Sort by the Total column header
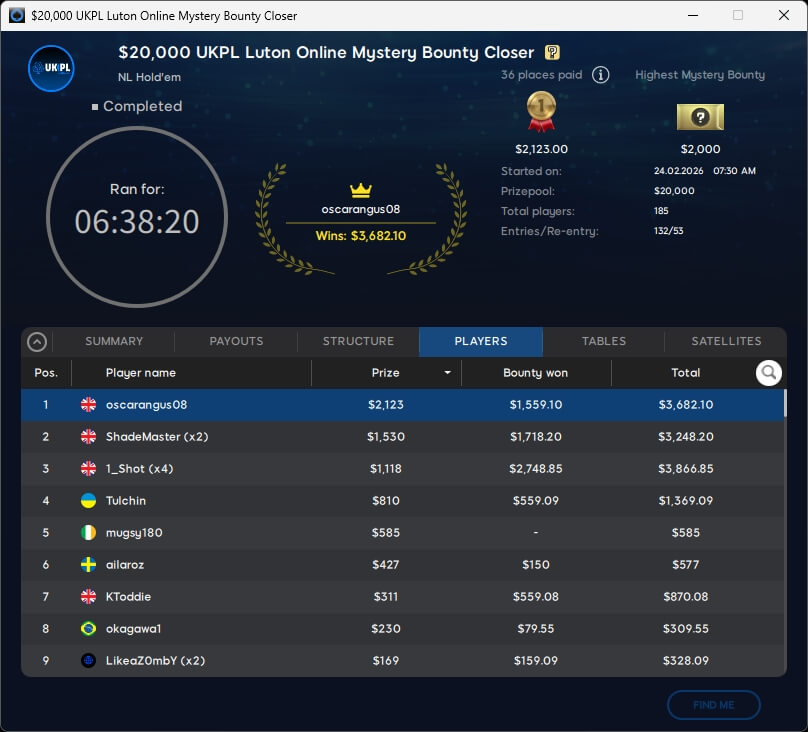This screenshot has height=732, width=808. pyautogui.click(x=685, y=373)
